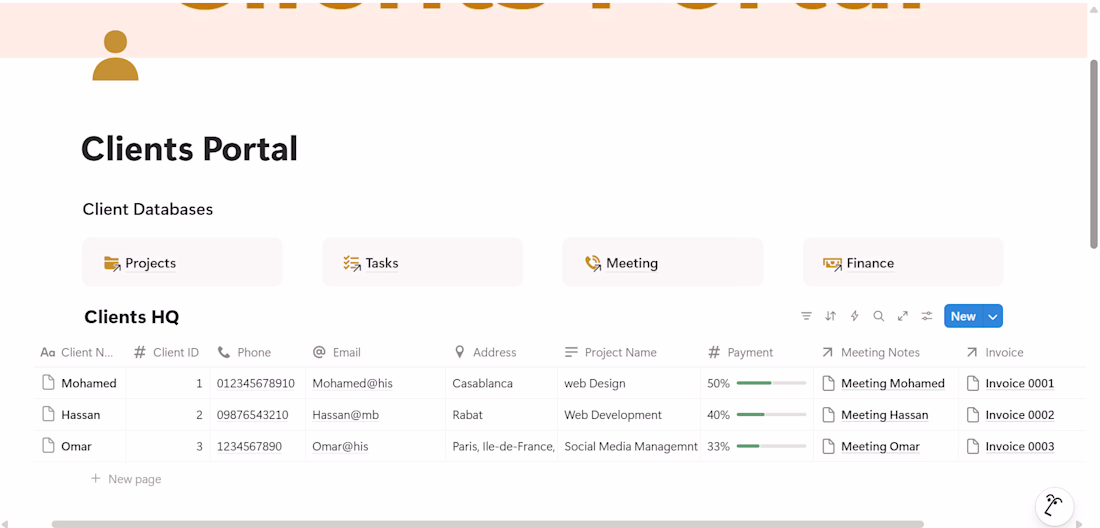Select the Mohamed client name cell
The image size is (1100, 528).
click(x=80, y=383)
